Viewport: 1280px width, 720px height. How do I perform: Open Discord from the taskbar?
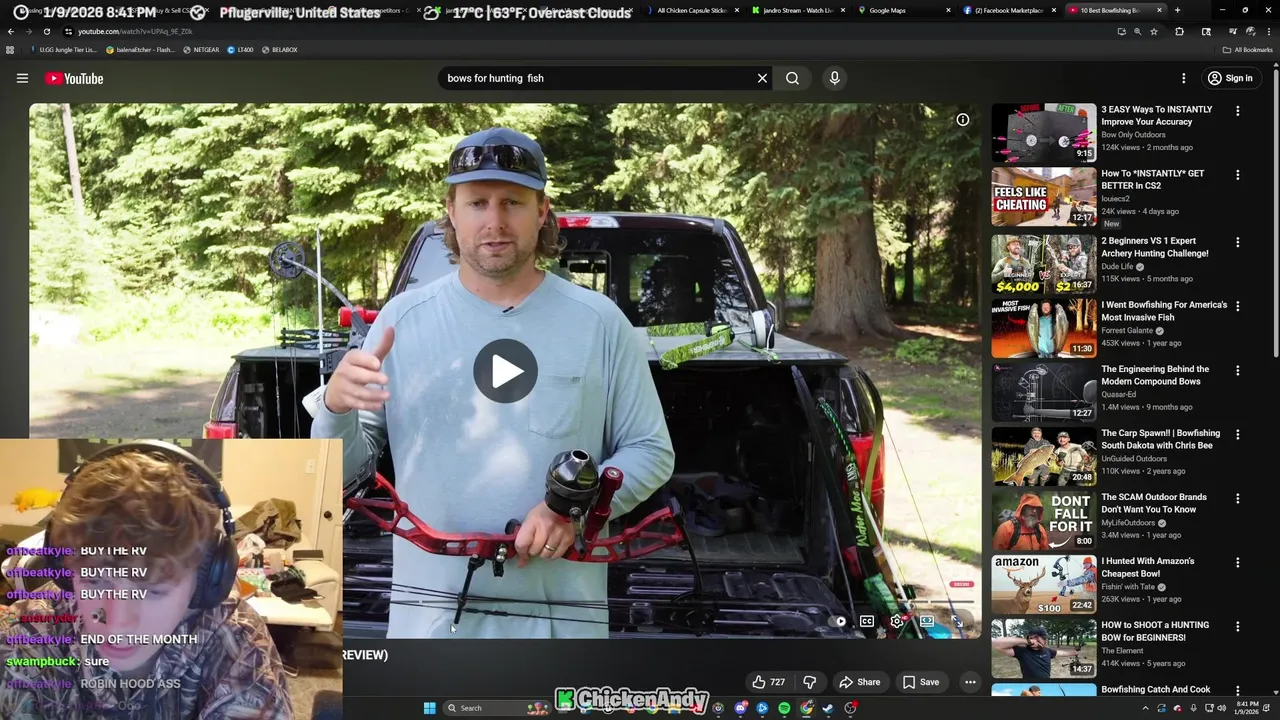click(x=741, y=708)
